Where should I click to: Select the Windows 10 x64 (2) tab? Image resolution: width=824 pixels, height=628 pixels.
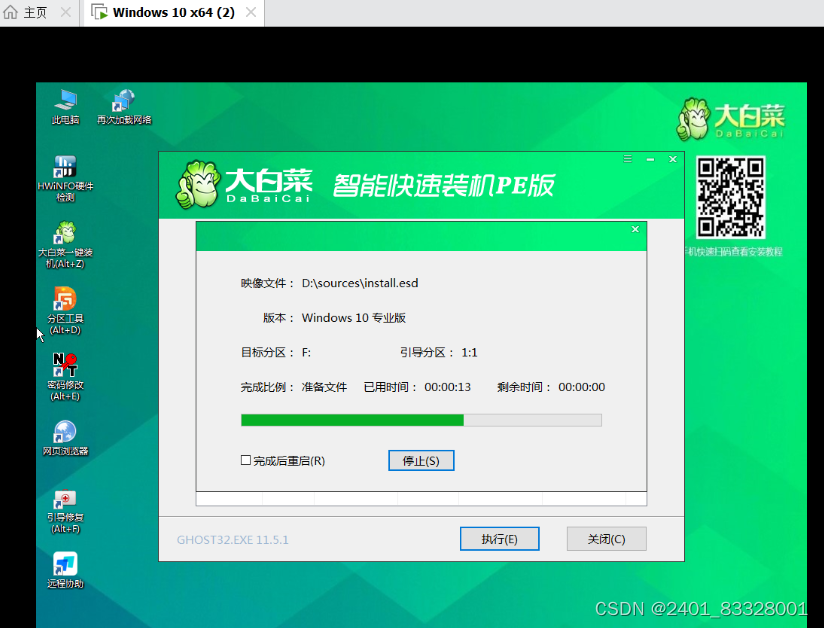174,13
